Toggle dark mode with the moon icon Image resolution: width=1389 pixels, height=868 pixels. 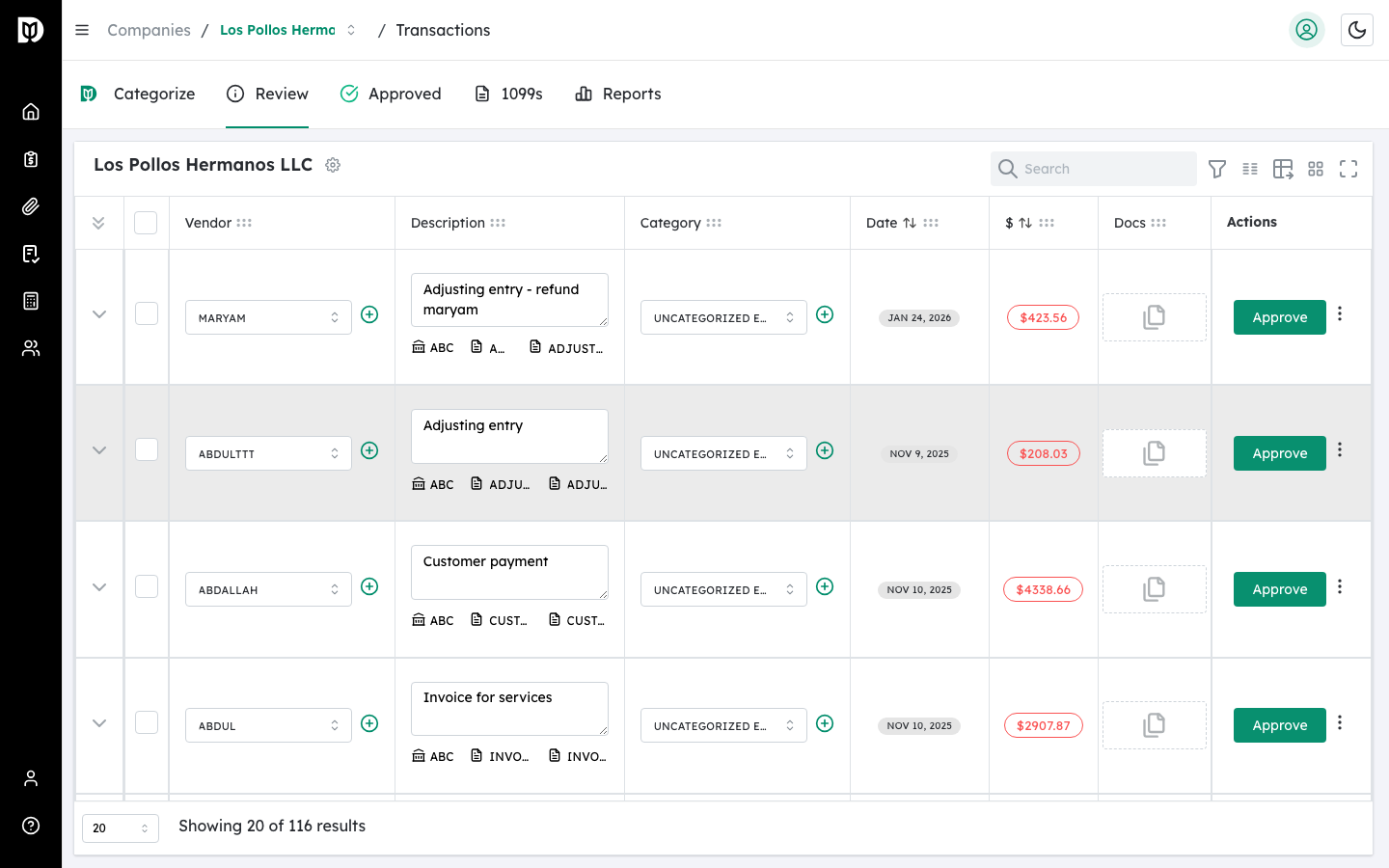(1357, 30)
